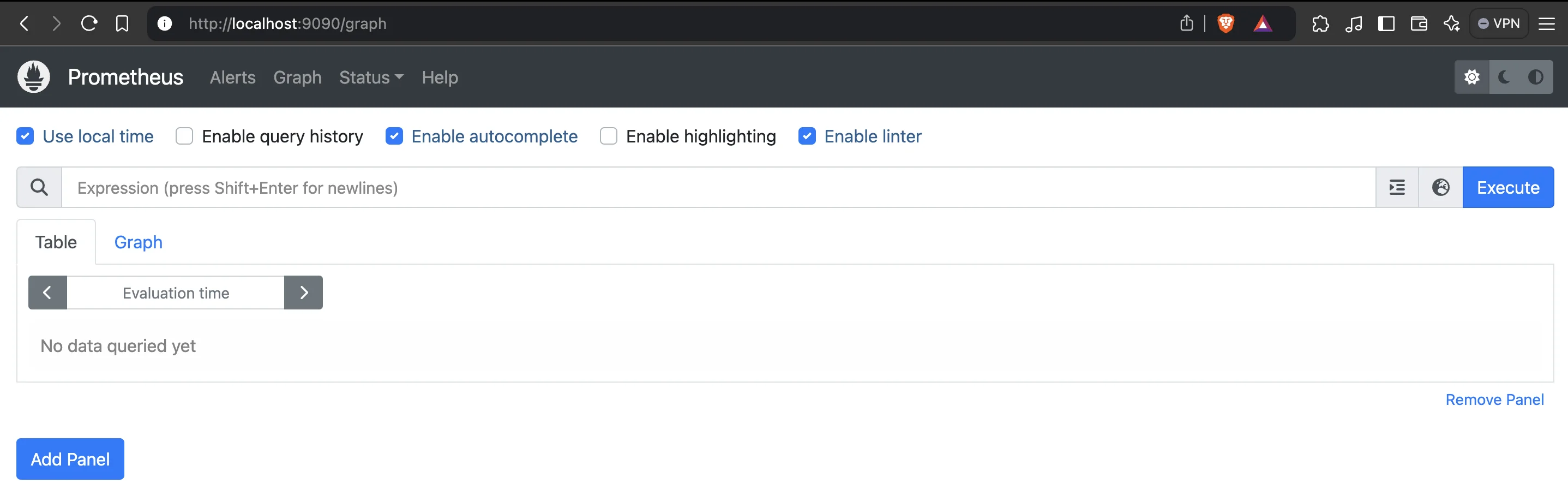Open the browser hamburger menu
Image resolution: width=1568 pixels, height=501 pixels.
pyautogui.click(x=1547, y=24)
